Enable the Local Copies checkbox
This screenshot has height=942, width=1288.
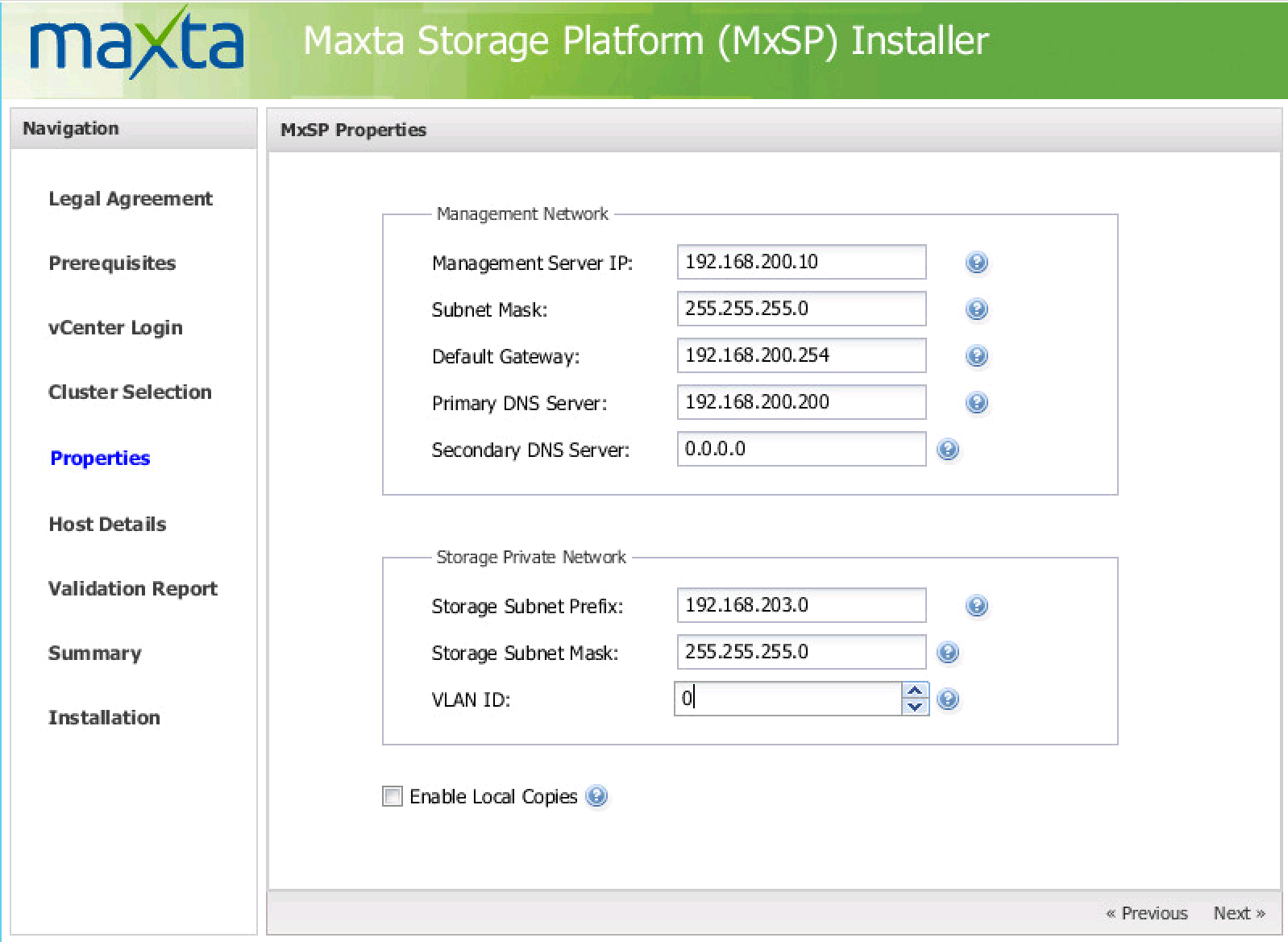tap(393, 796)
